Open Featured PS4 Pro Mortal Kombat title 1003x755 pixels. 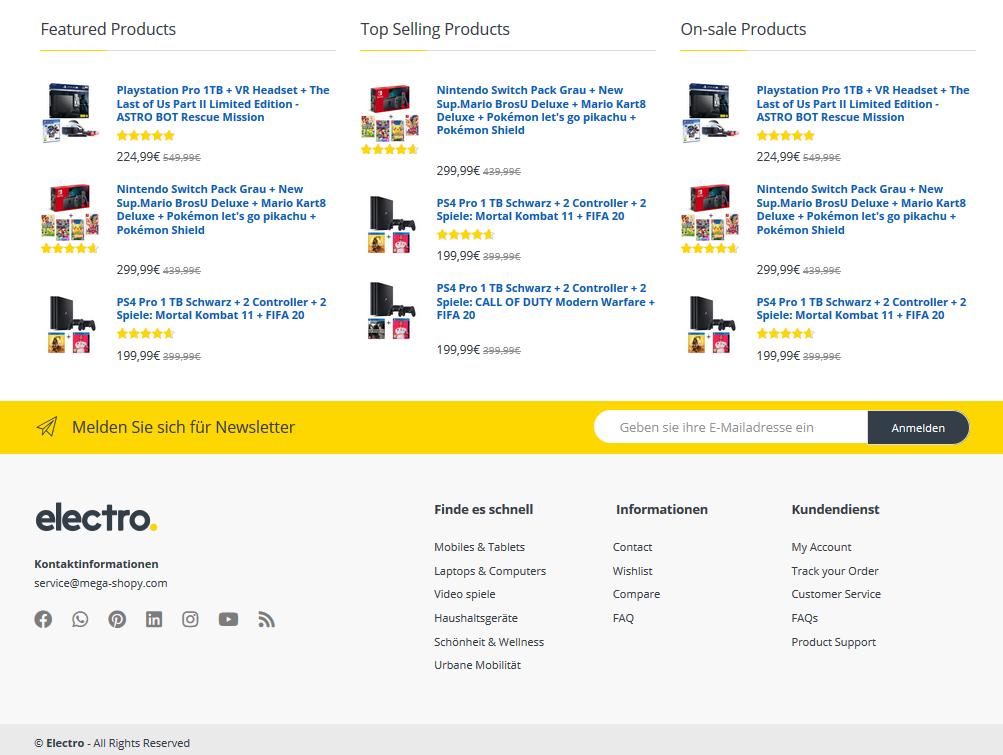coord(221,308)
